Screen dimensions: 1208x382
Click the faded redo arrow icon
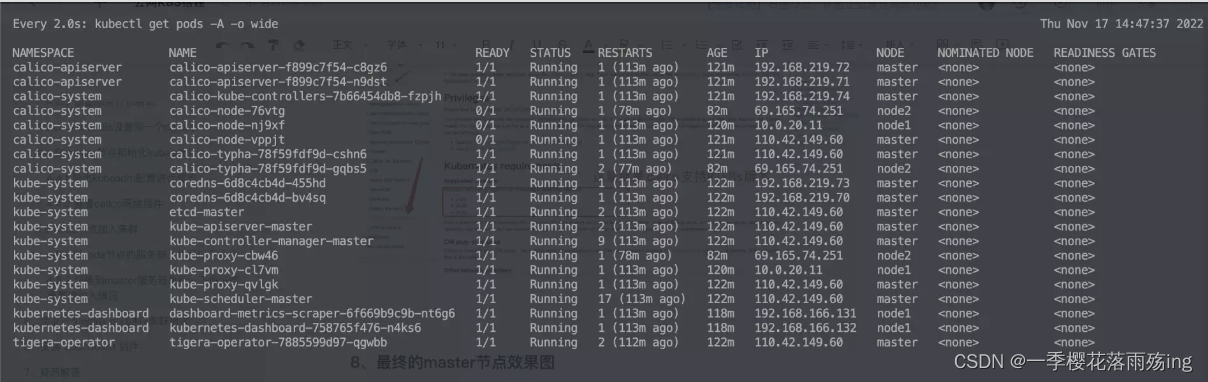coord(248,45)
